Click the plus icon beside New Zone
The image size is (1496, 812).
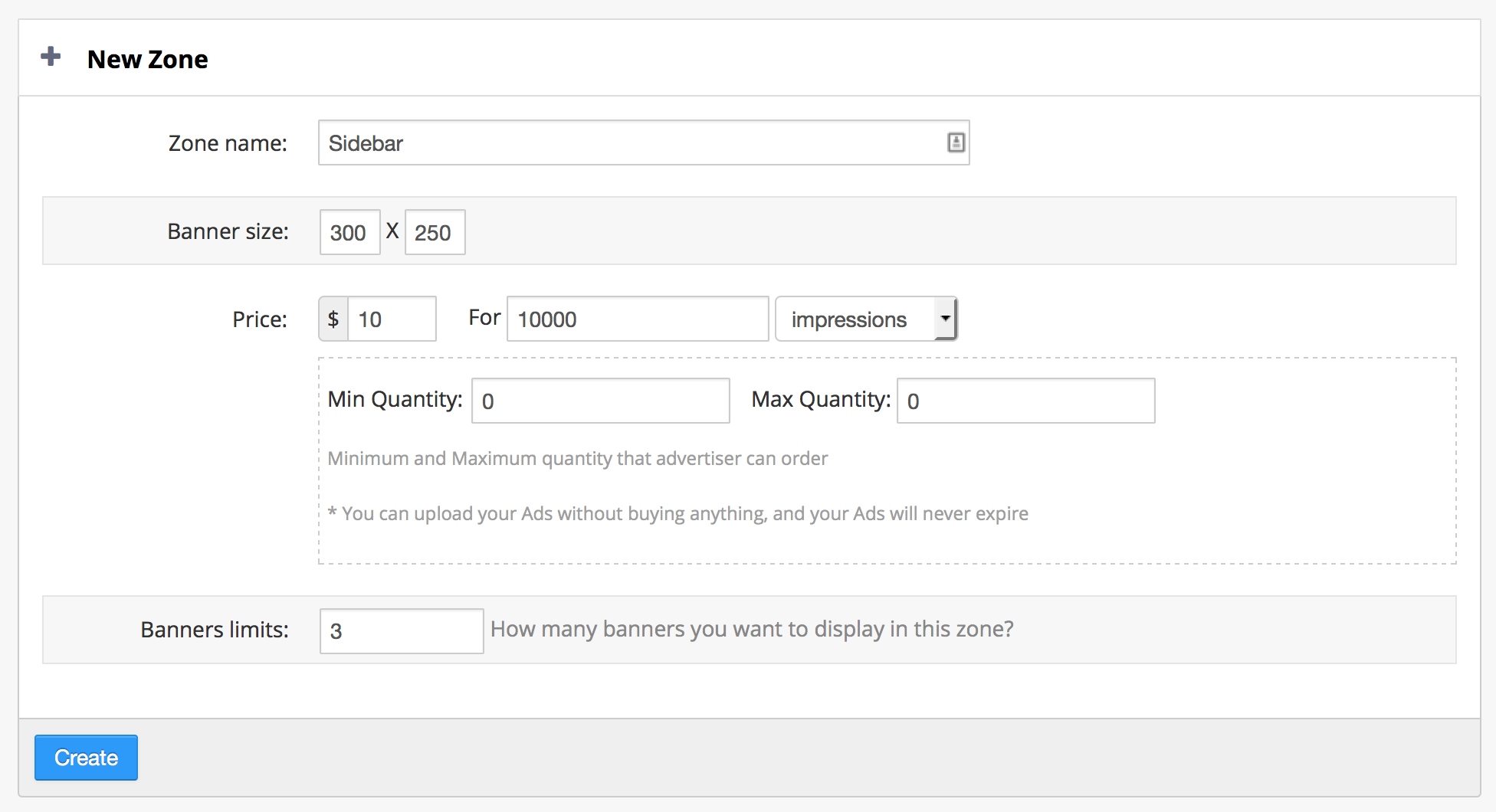click(51, 57)
